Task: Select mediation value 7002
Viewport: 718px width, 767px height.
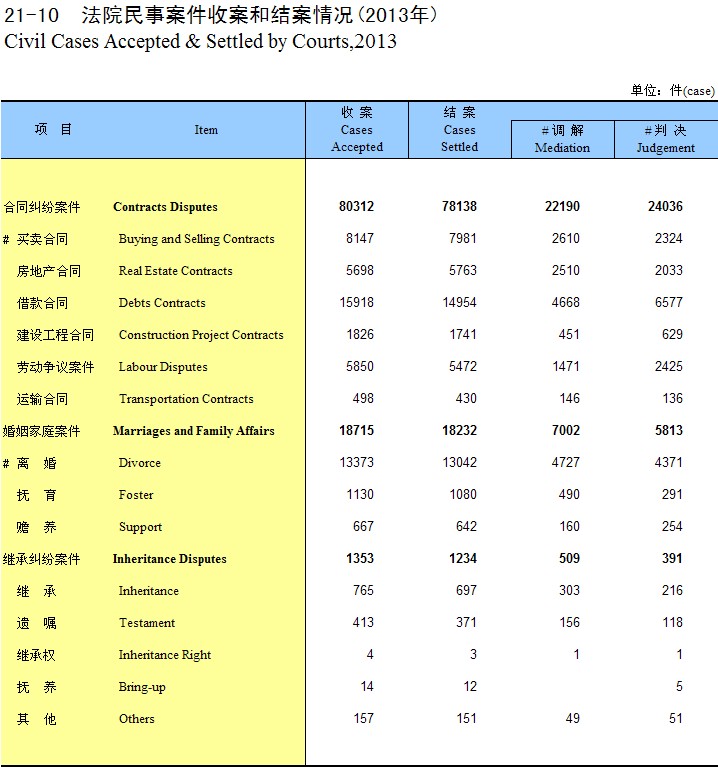Action: [566, 431]
